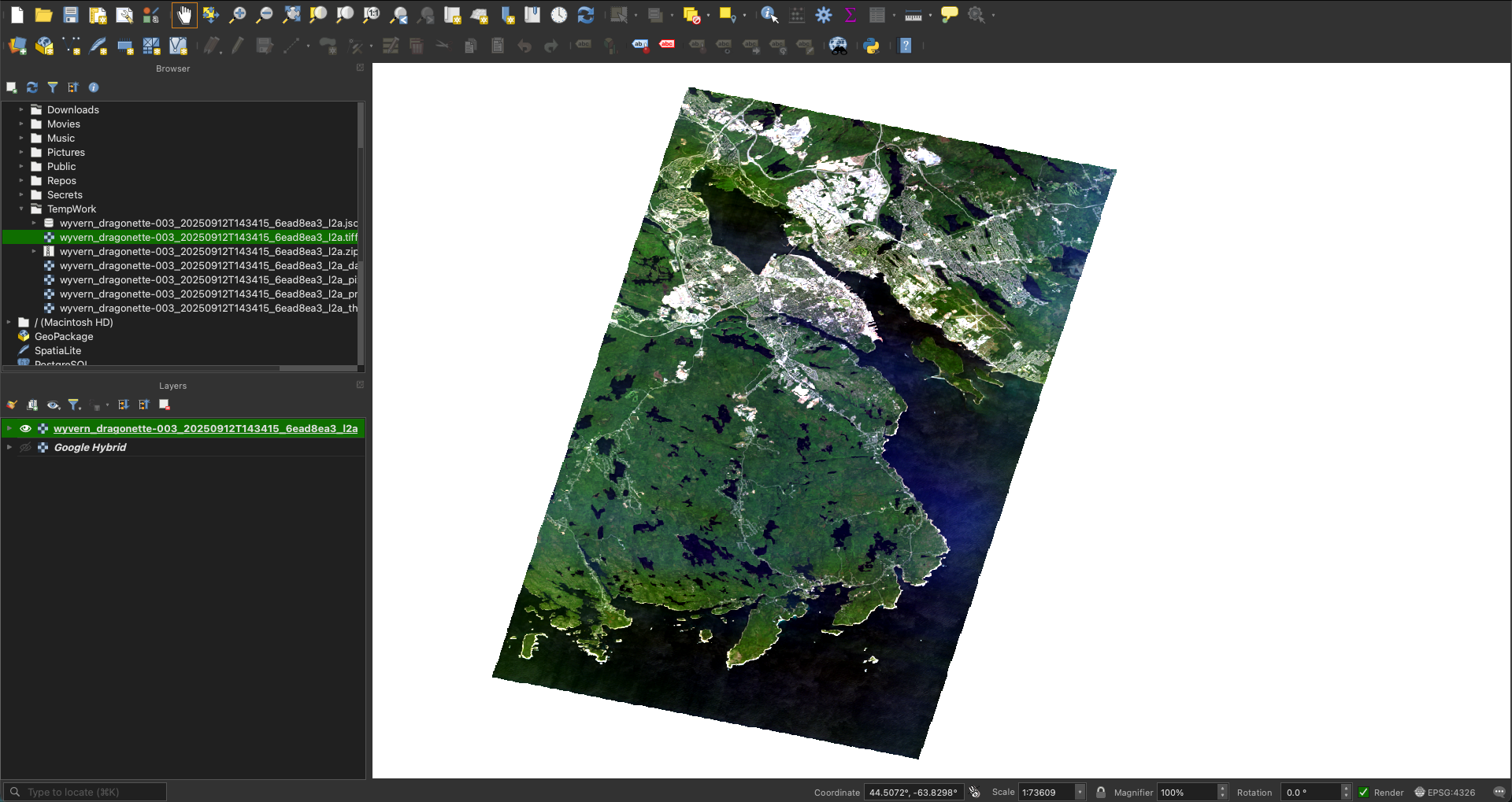Open the Python console

[x=871, y=46]
